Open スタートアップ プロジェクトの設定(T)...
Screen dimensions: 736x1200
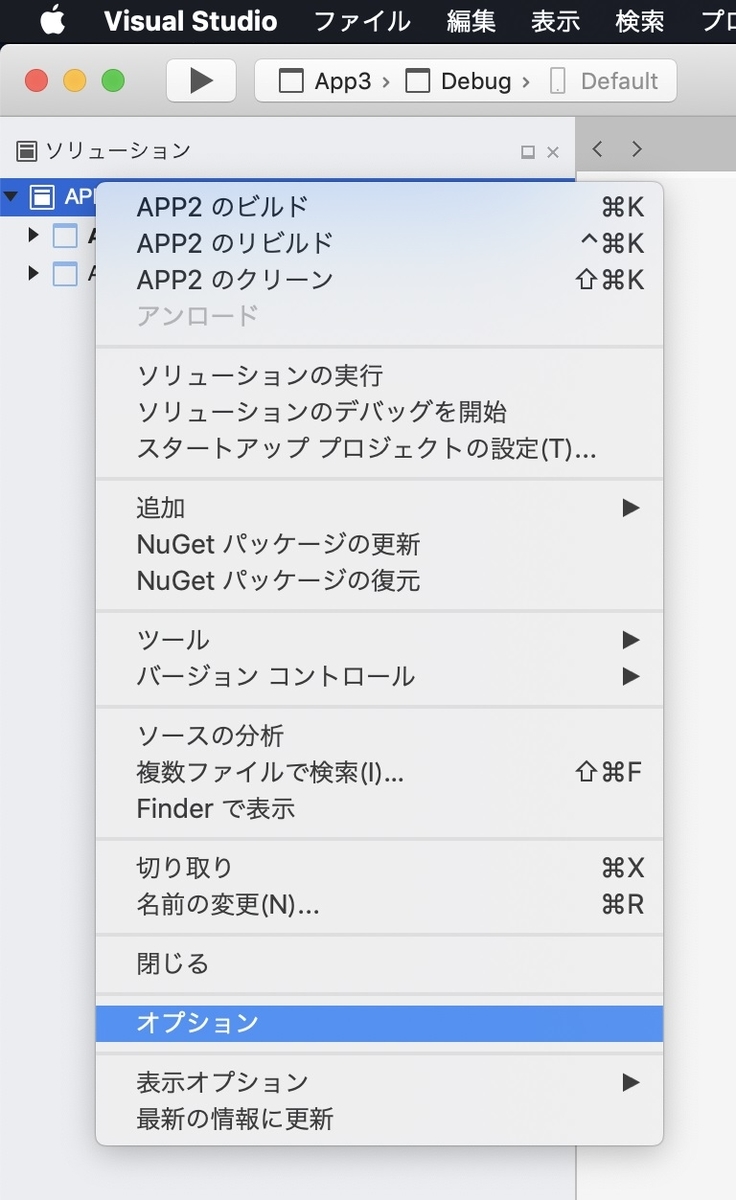pos(379,448)
